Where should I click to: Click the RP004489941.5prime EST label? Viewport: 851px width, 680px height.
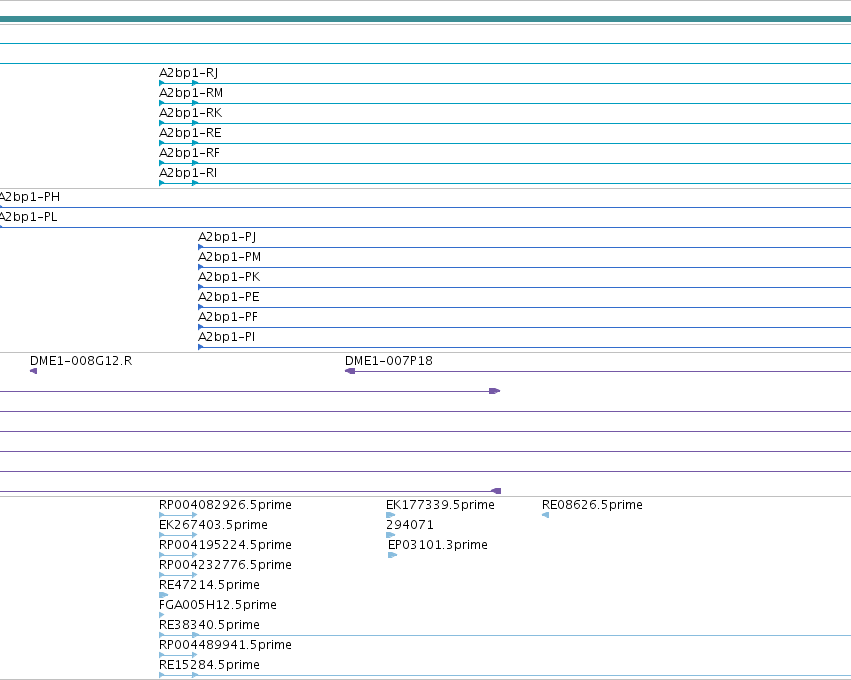point(225,645)
